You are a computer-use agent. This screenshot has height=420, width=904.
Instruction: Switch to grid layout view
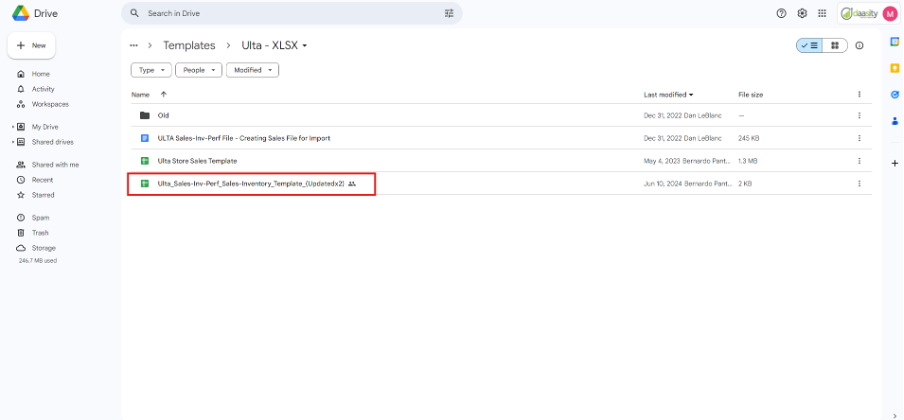[834, 46]
